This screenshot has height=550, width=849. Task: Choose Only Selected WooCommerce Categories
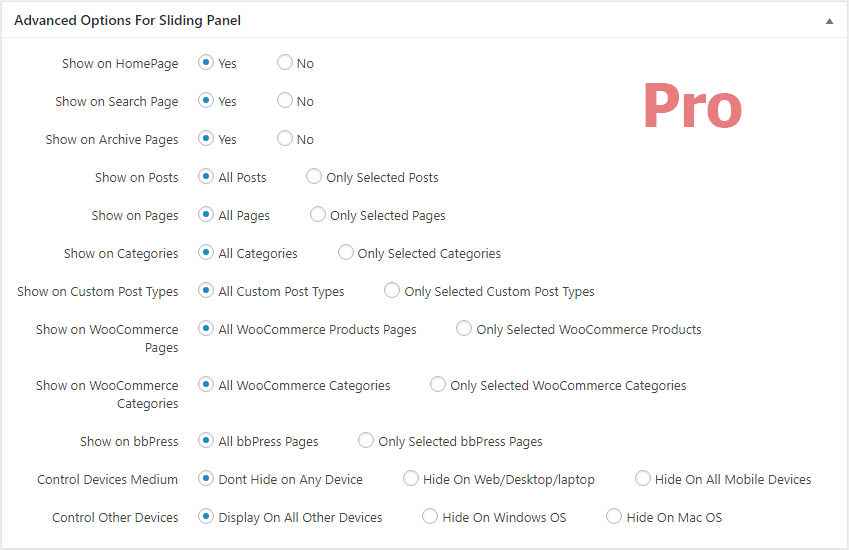[438, 384]
